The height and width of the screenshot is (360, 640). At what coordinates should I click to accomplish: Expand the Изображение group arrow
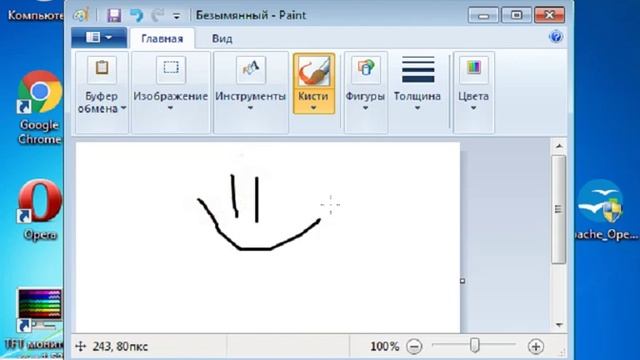point(170,108)
